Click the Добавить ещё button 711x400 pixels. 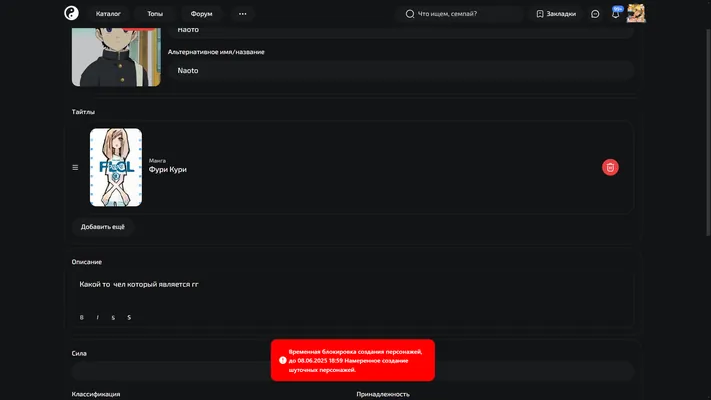click(x=102, y=227)
